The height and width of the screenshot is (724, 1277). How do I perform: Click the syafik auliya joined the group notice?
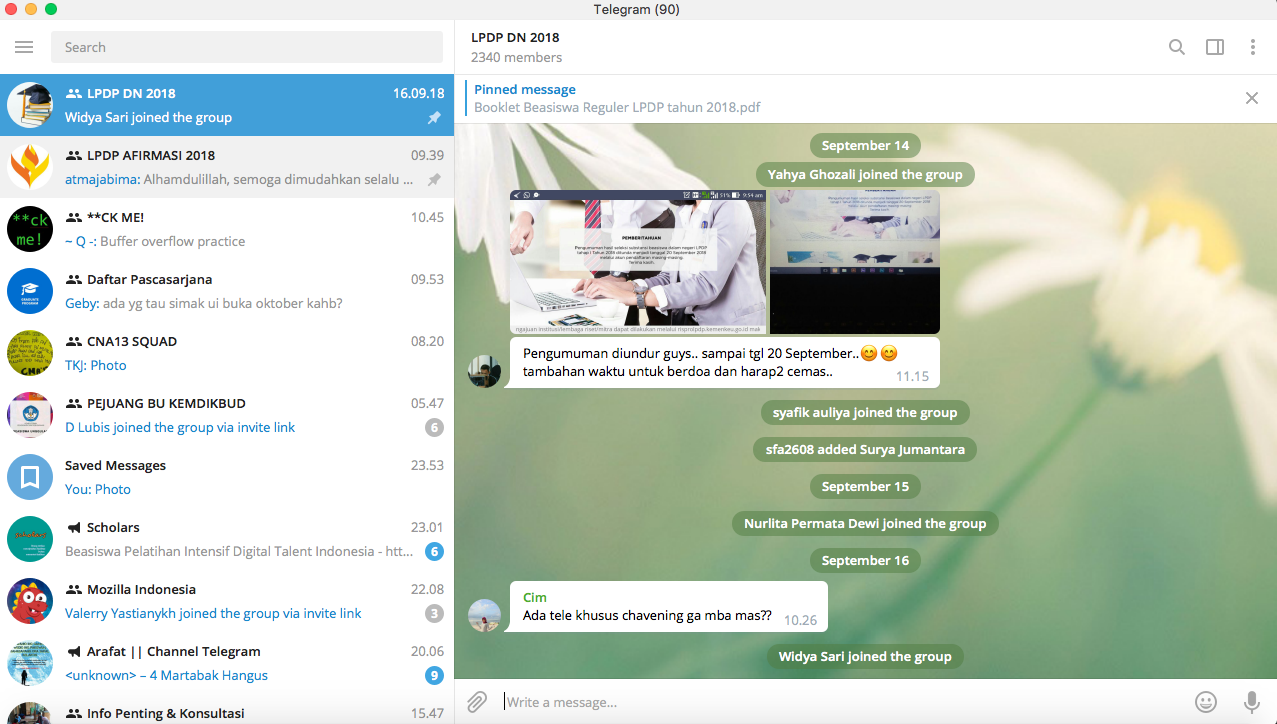(x=865, y=412)
